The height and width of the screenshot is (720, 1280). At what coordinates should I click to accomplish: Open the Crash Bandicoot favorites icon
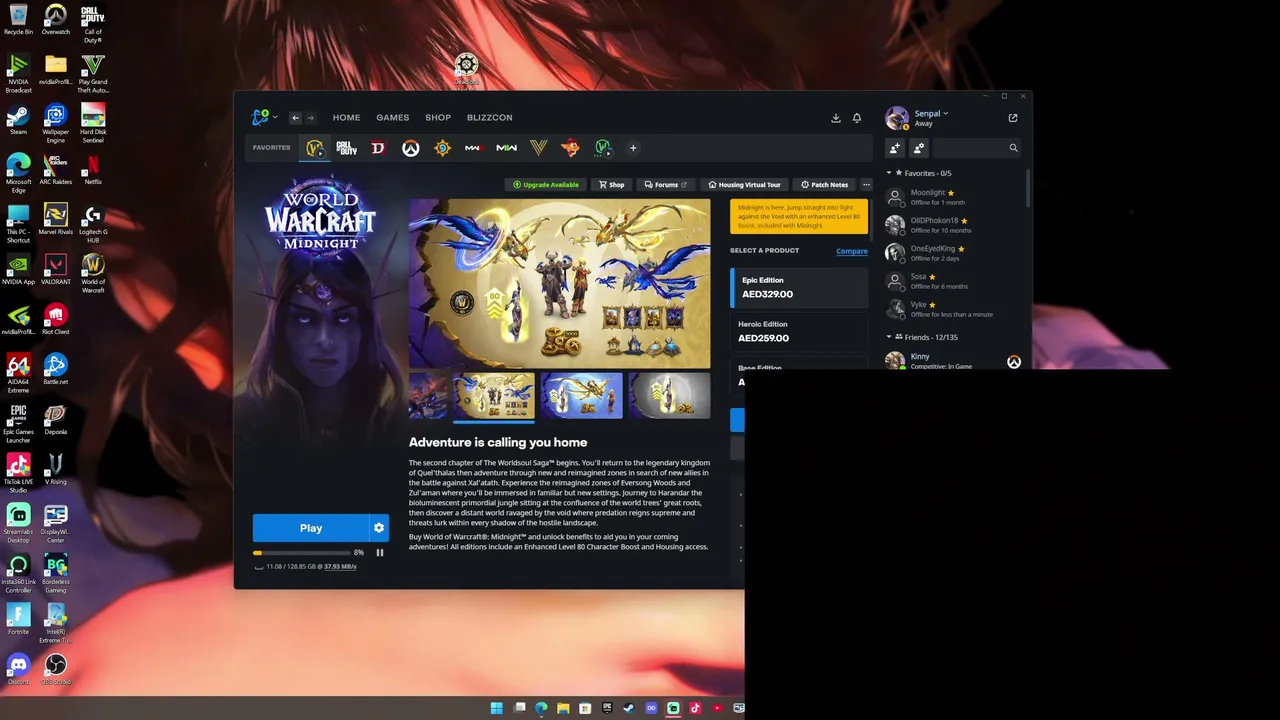click(570, 148)
